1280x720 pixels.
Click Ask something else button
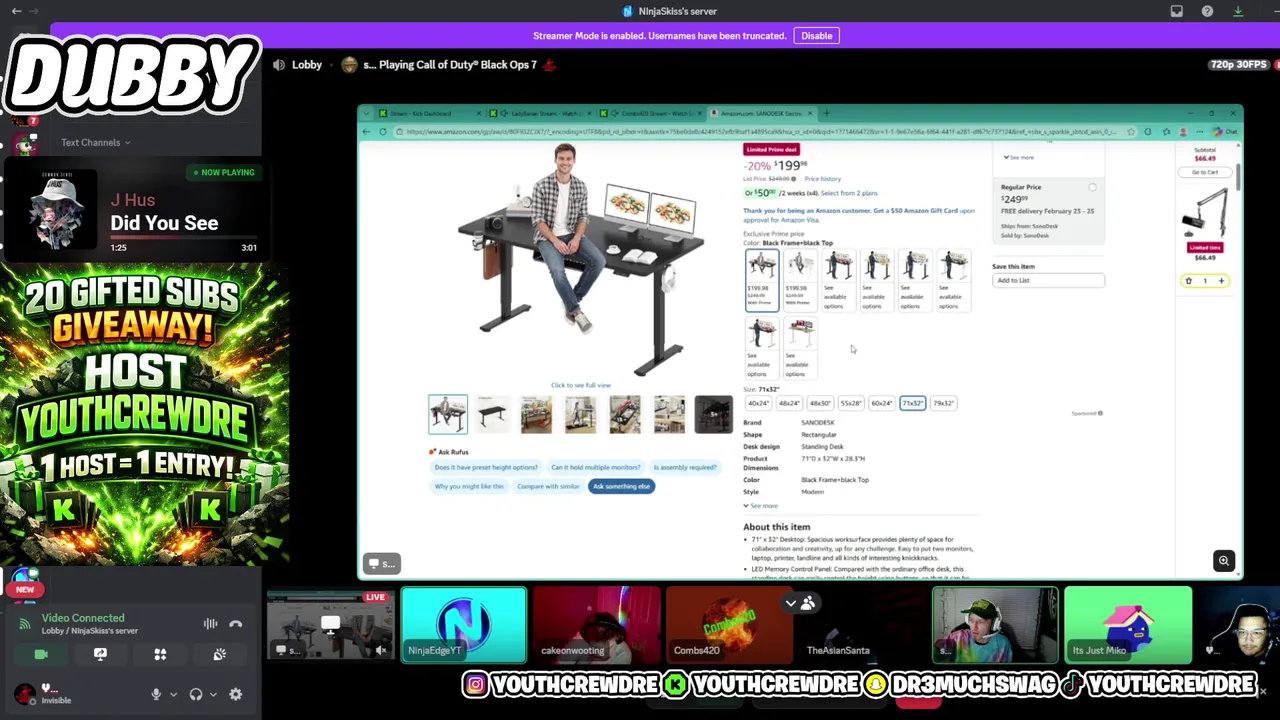(x=622, y=486)
